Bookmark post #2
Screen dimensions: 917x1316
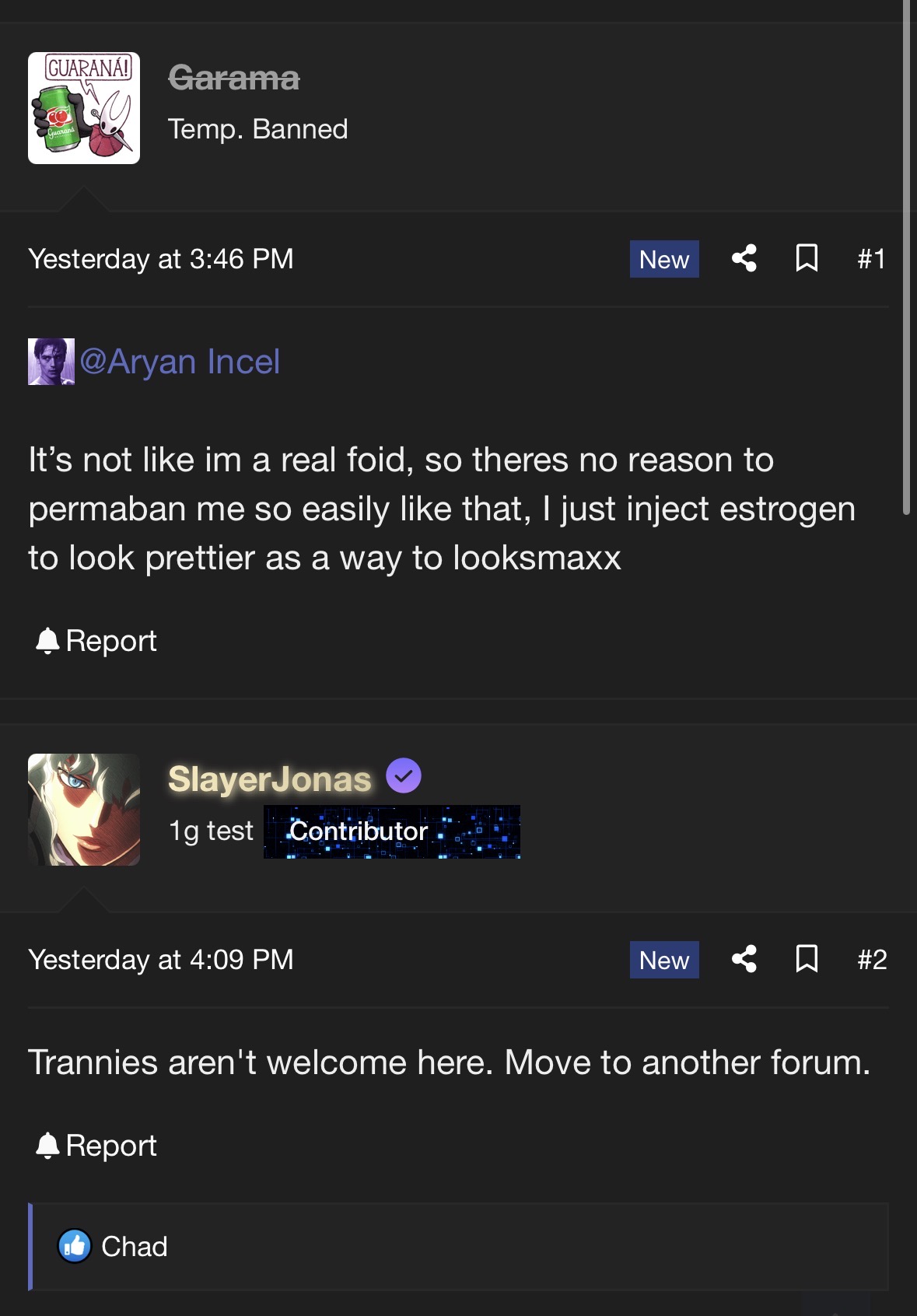[x=807, y=959]
